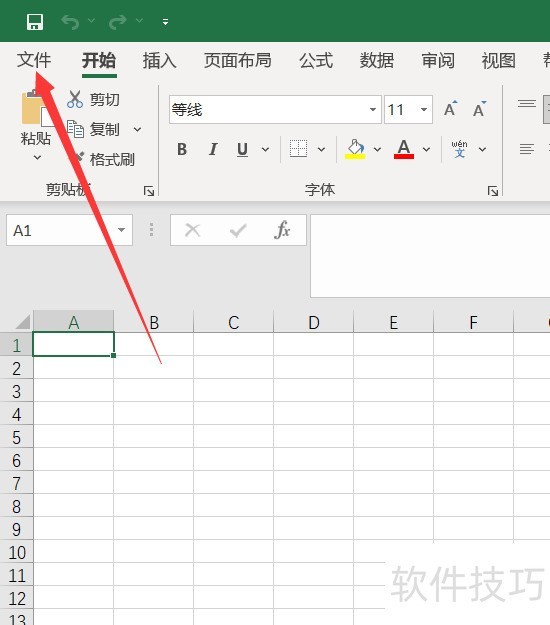Switch to the 插入 ribbon tab
550x625 pixels.
coord(159,61)
